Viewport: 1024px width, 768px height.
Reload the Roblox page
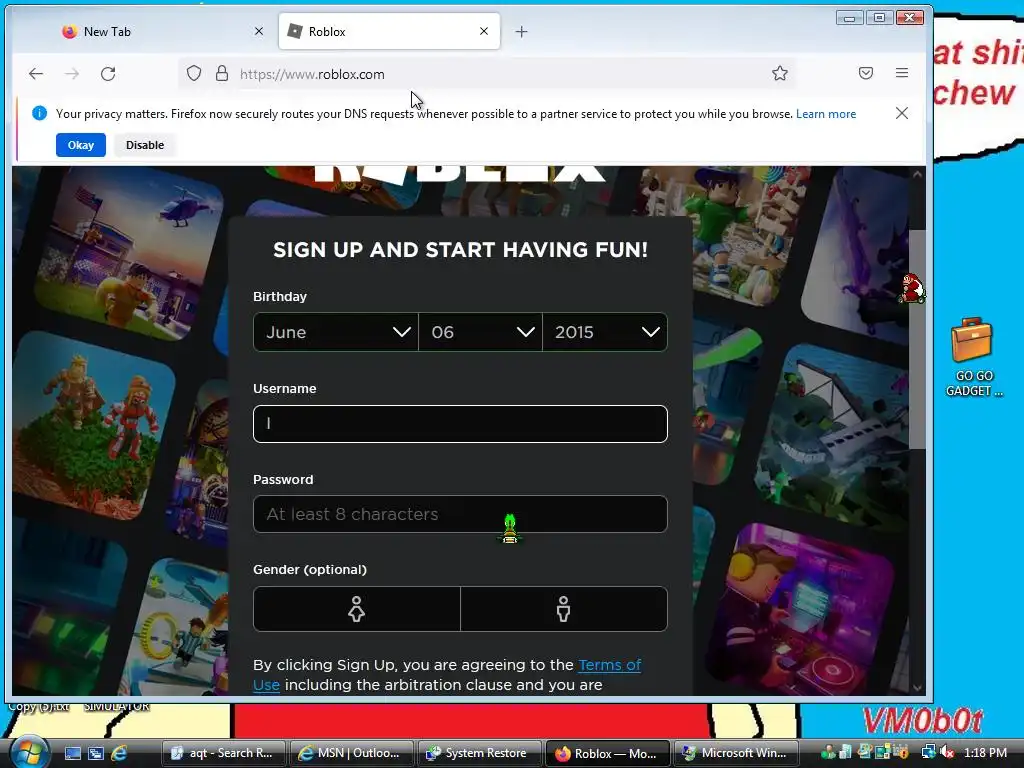point(108,74)
